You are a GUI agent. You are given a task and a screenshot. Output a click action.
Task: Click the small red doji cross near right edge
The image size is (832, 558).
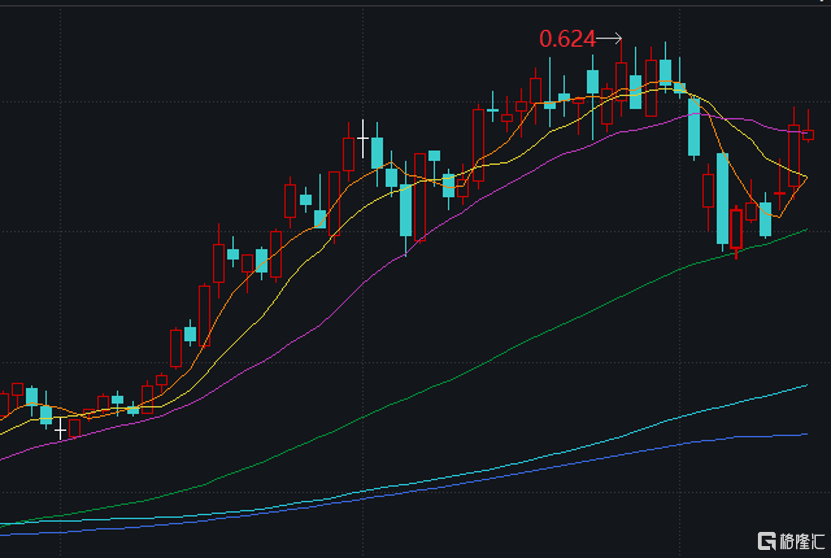[x=780, y=193]
